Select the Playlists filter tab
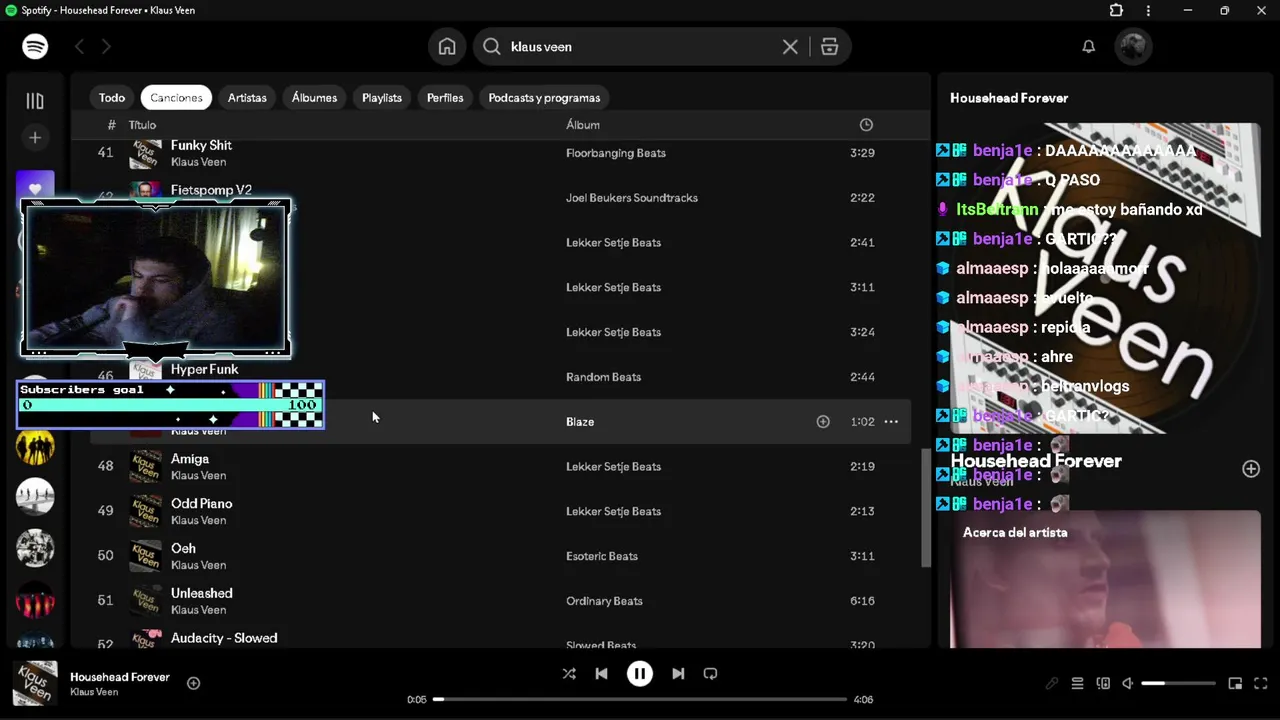1280x720 pixels. tap(382, 97)
